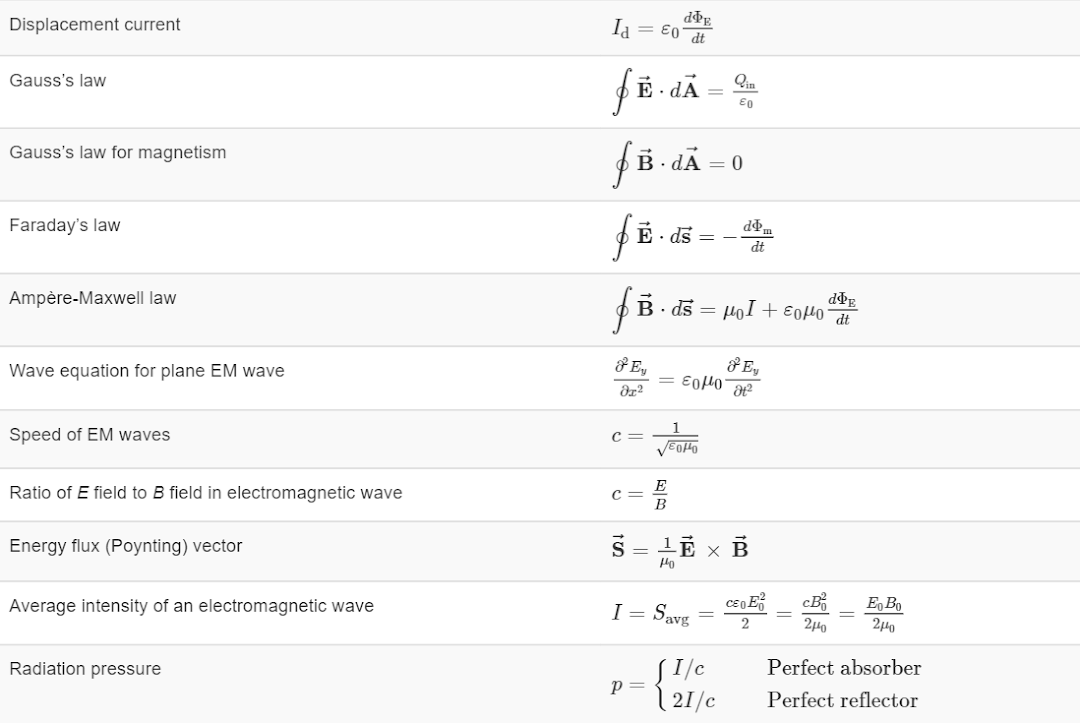Screen dimensions: 1080x723
Task: Click the magnetism integral equation equal to zero
Action: click(678, 164)
